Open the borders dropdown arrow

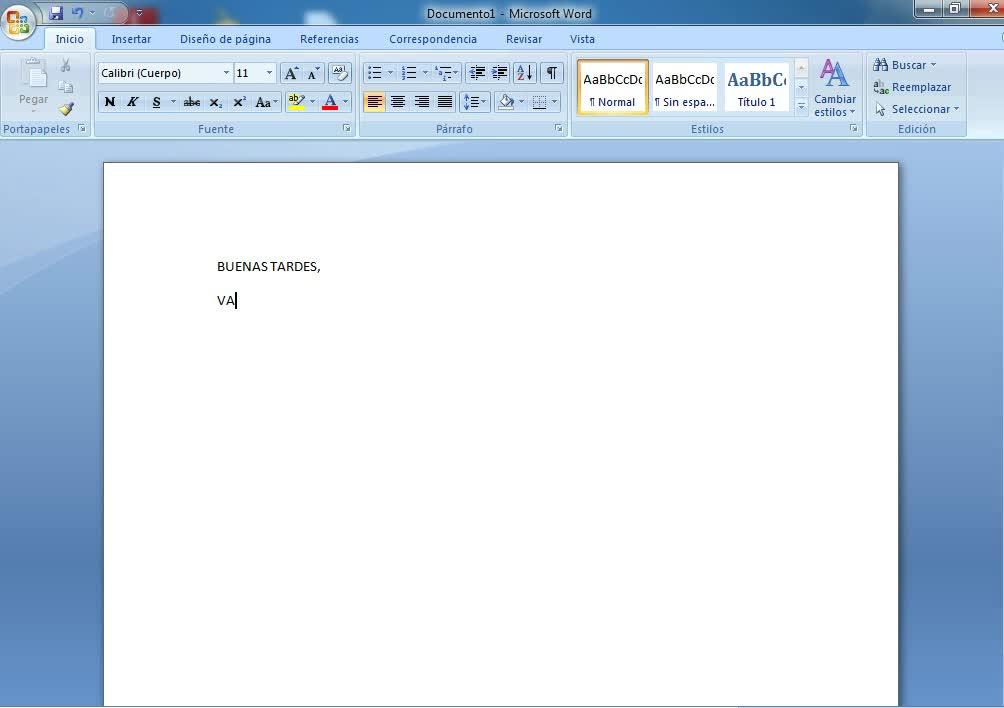click(x=555, y=102)
